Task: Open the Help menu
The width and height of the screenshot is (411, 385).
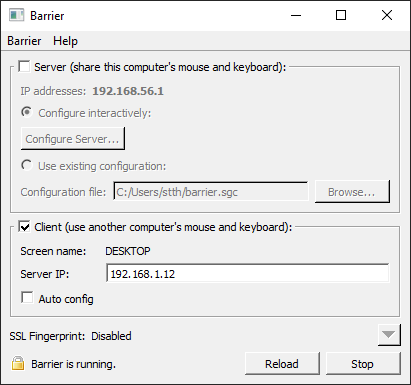Action: pos(65,41)
